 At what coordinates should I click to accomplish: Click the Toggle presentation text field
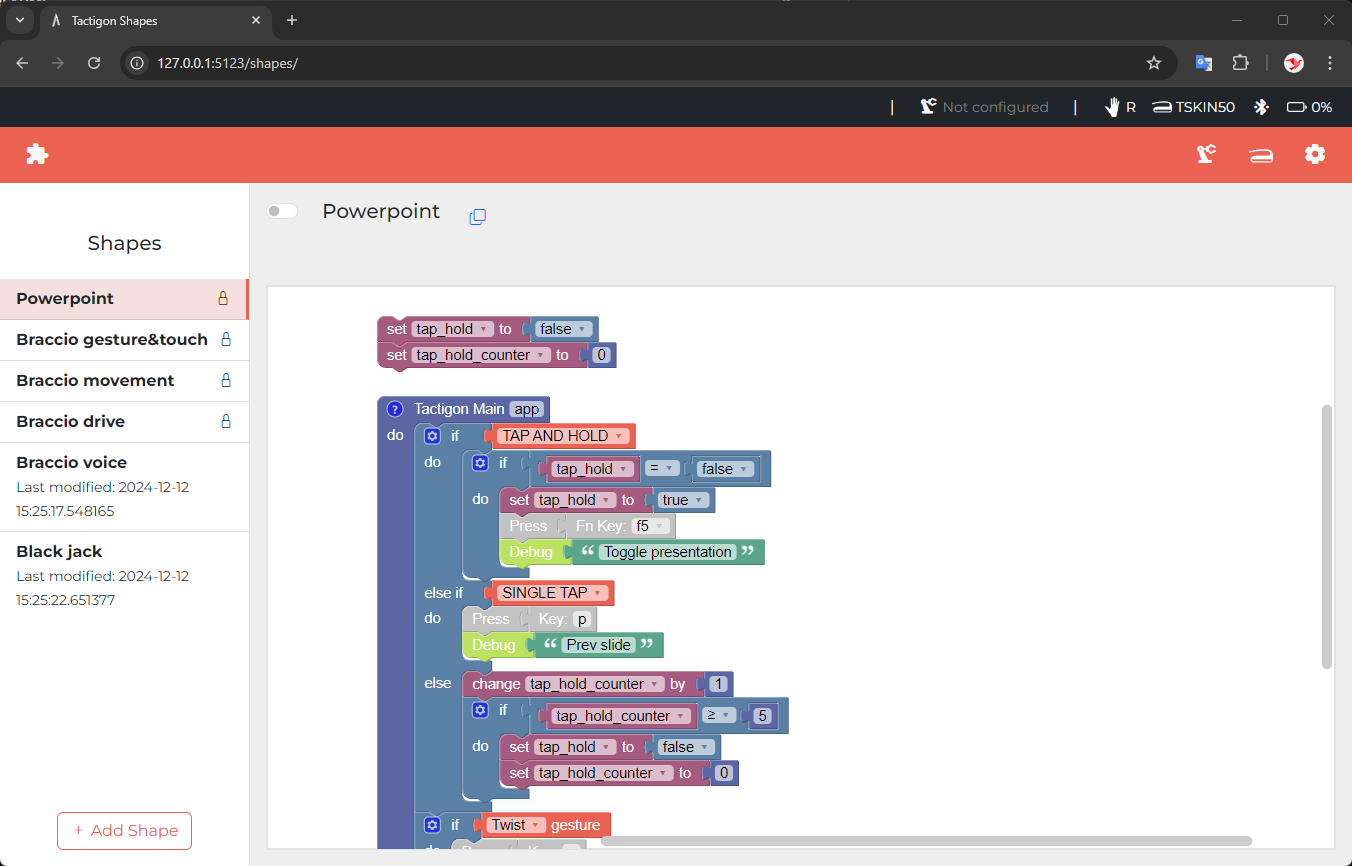pyautogui.click(x=668, y=552)
